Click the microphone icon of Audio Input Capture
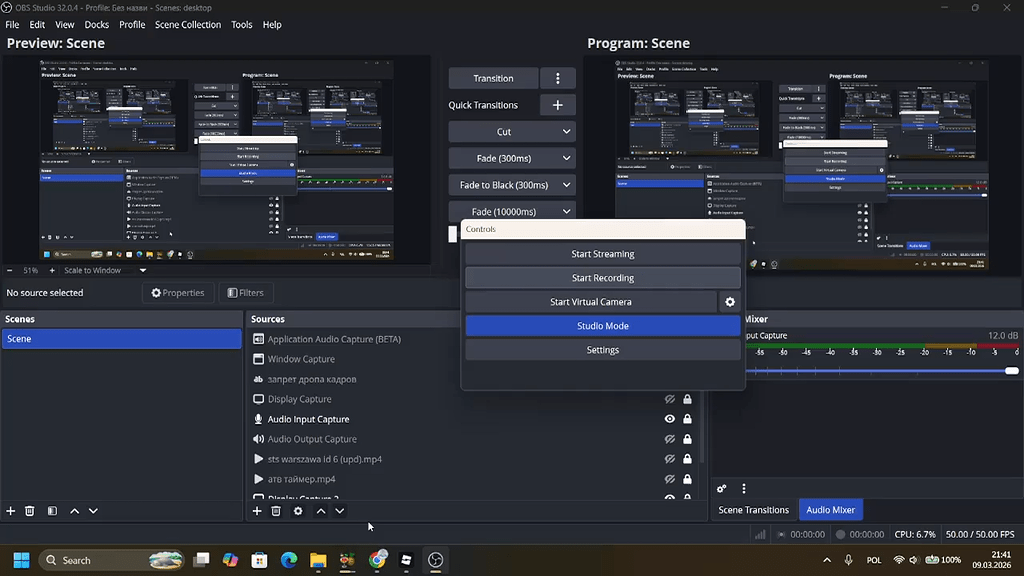This screenshot has width=1024, height=576. [x=259, y=419]
